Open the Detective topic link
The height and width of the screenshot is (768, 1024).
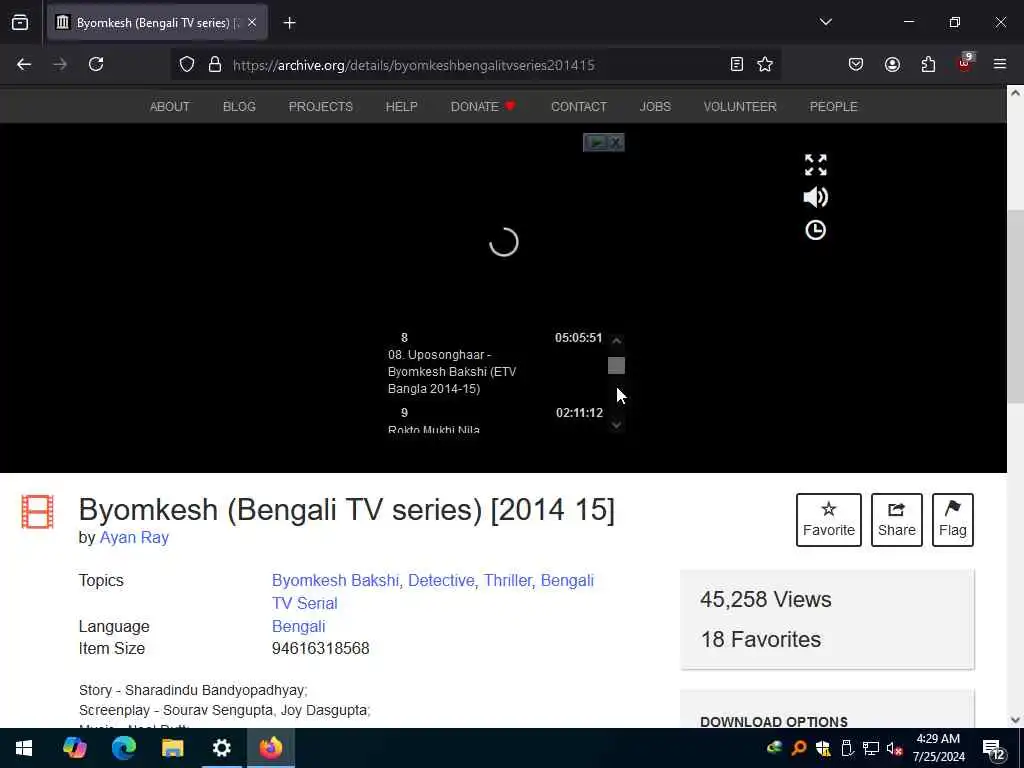(441, 581)
